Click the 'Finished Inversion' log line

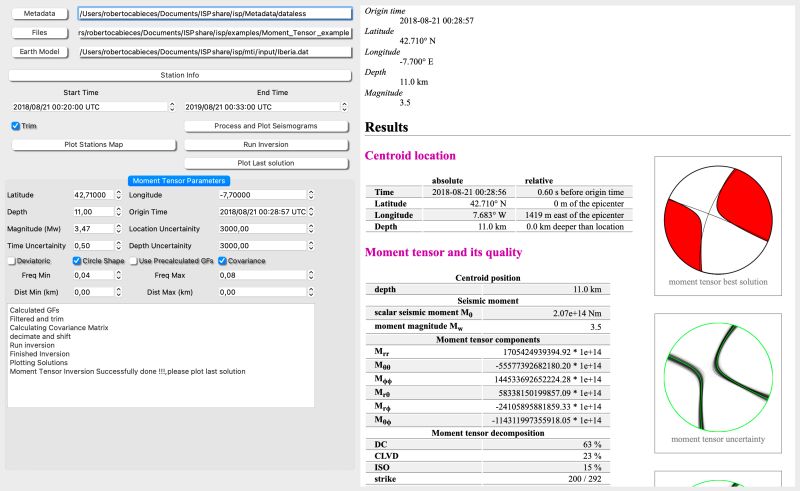click(40, 354)
